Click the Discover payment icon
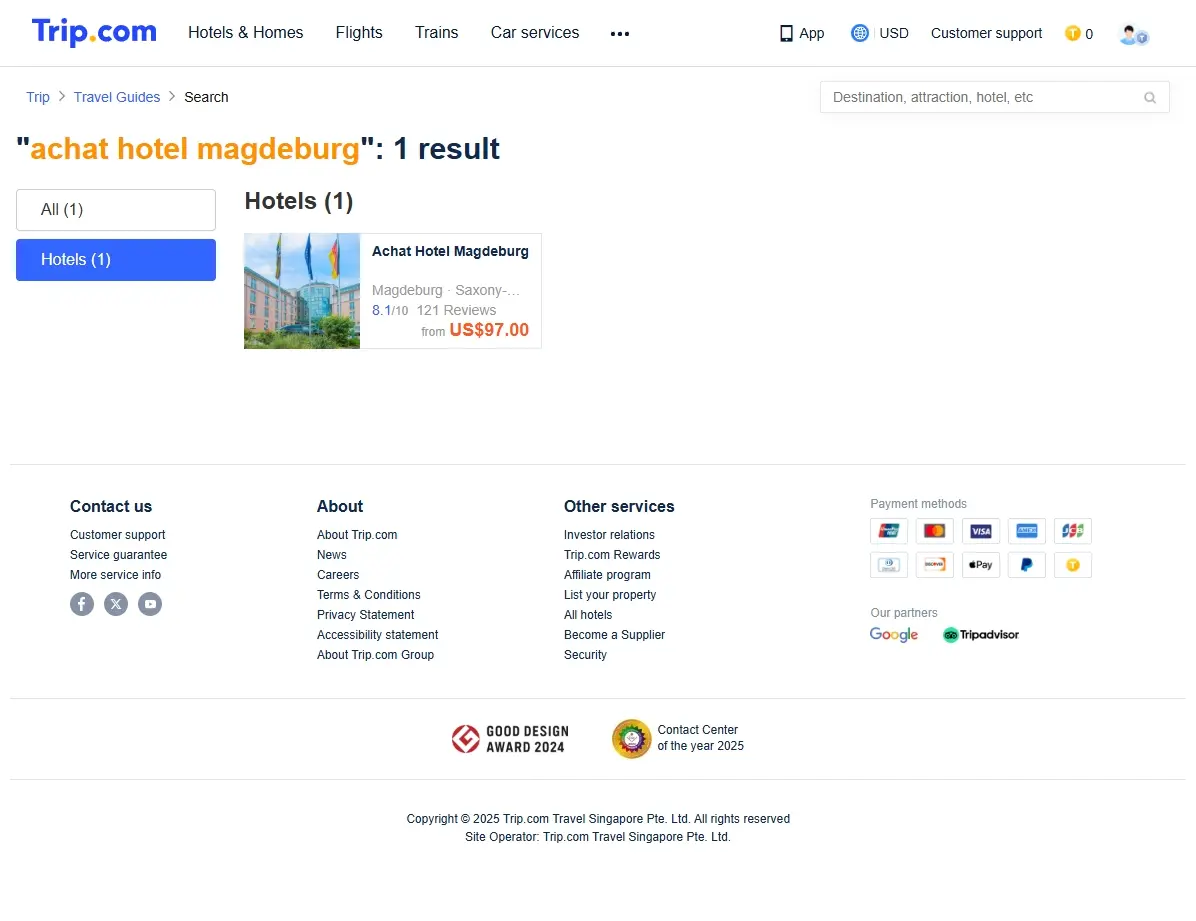 (934, 565)
